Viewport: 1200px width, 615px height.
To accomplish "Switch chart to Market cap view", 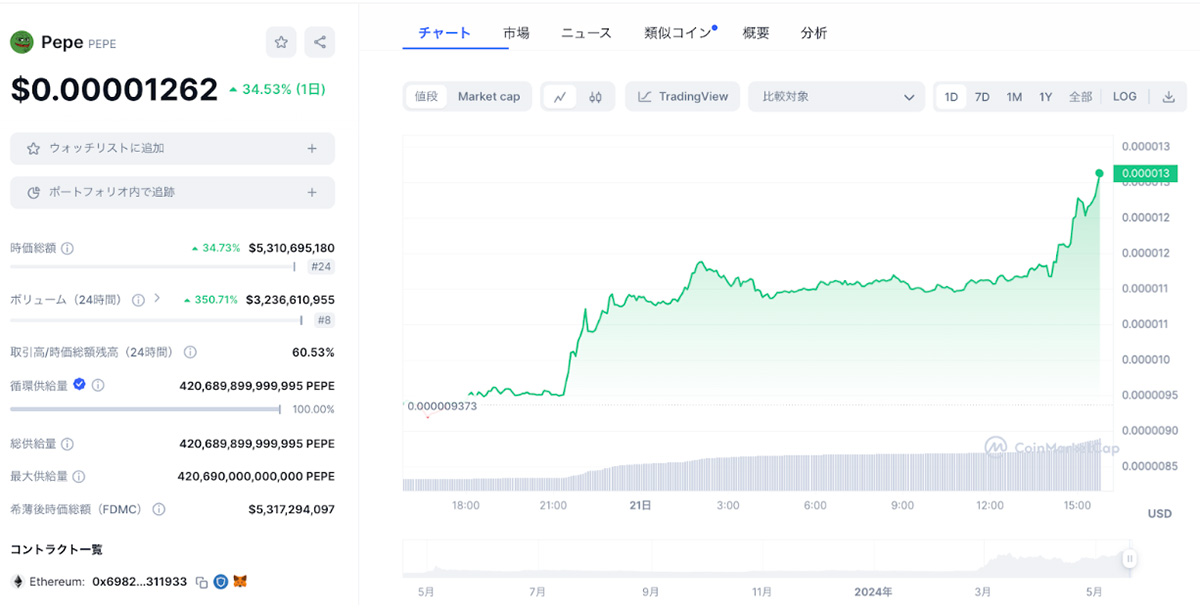I will tap(489, 97).
